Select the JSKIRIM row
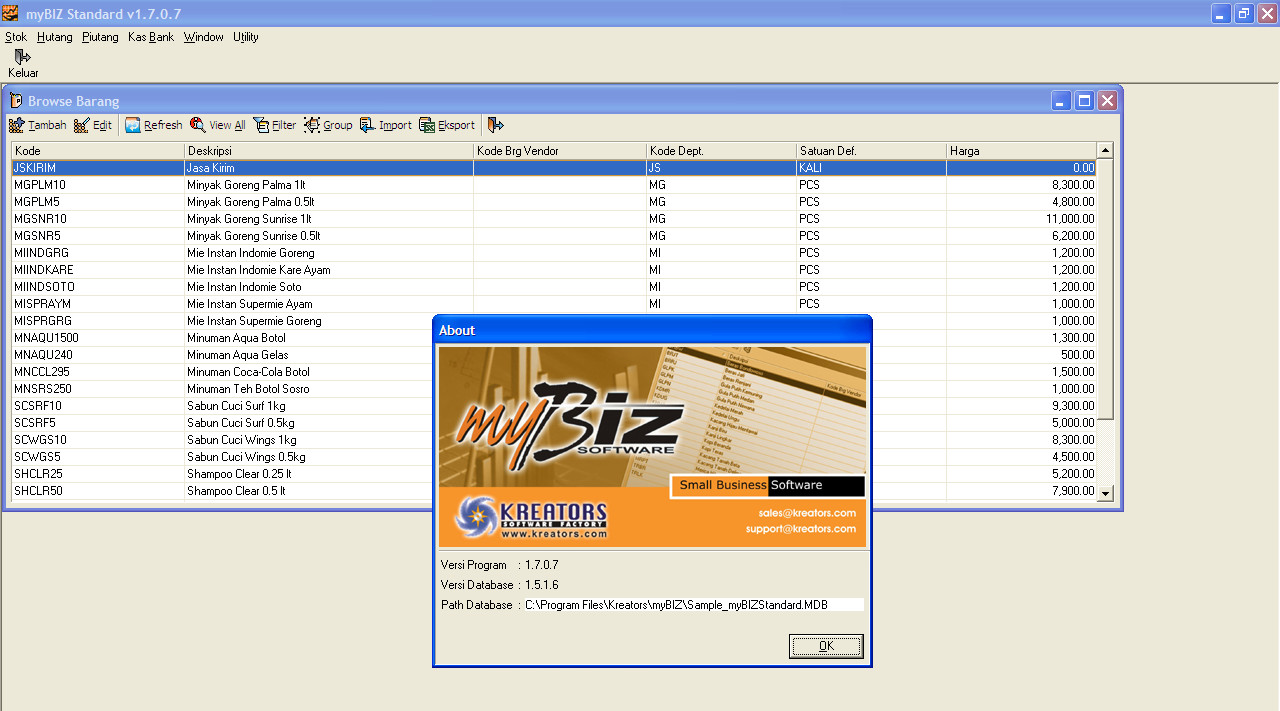The image size is (1280, 711). [x=554, y=168]
